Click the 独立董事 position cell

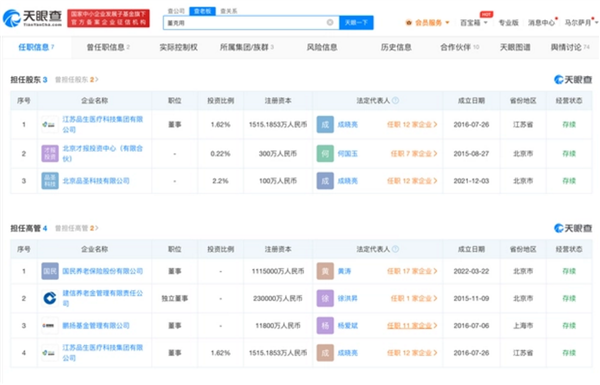(174, 298)
